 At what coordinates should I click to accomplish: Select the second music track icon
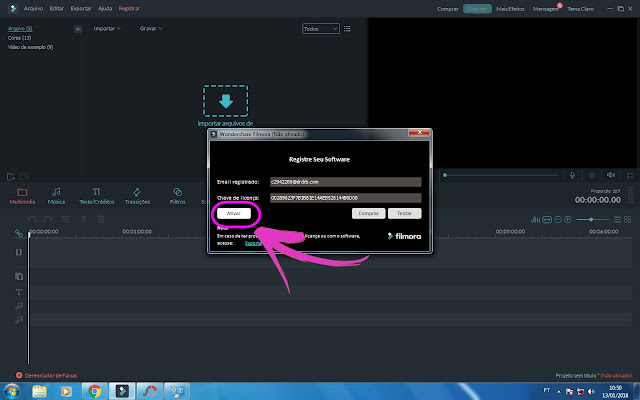pos(19,320)
